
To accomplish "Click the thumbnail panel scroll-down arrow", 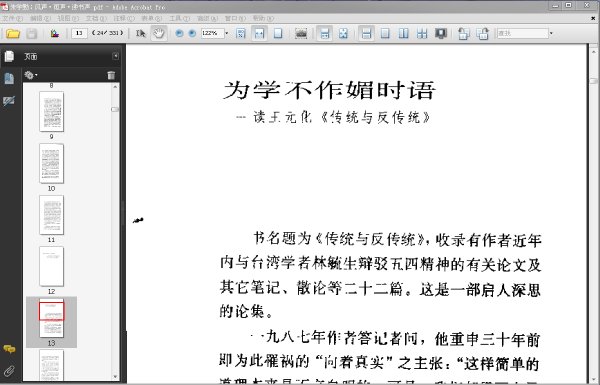I will [115, 377].
